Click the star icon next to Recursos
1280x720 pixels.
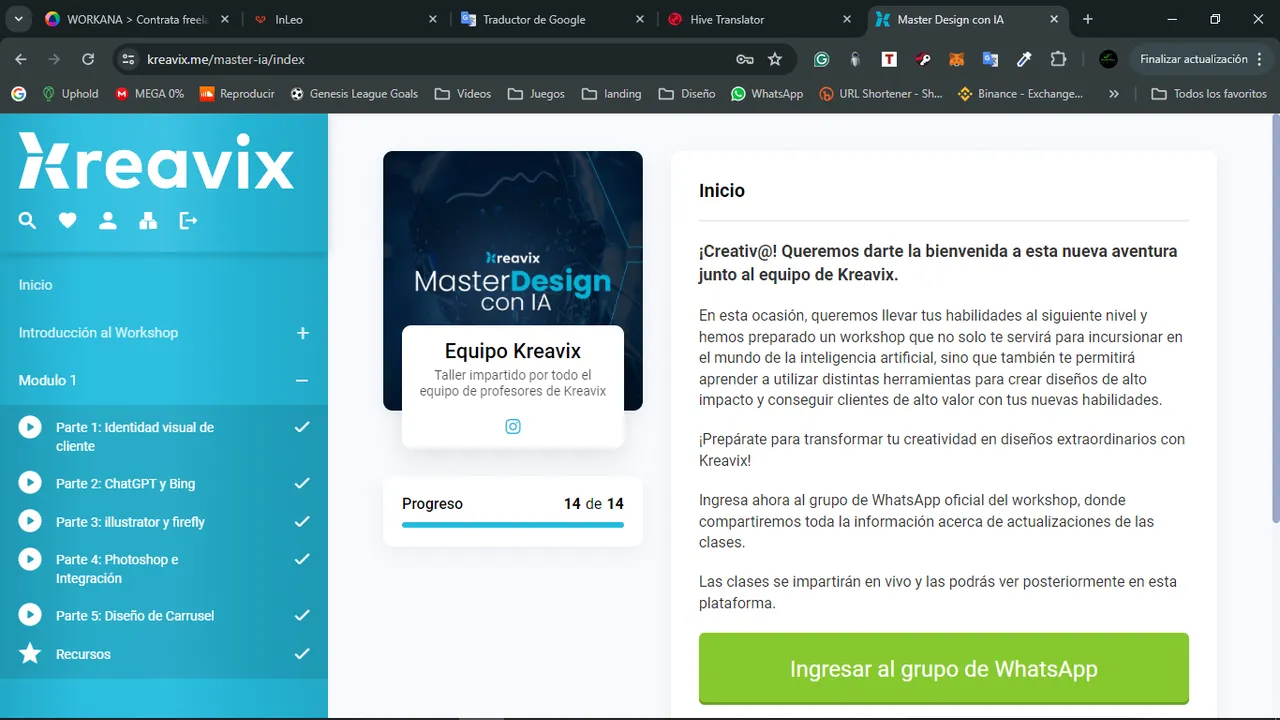coord(30,654)
